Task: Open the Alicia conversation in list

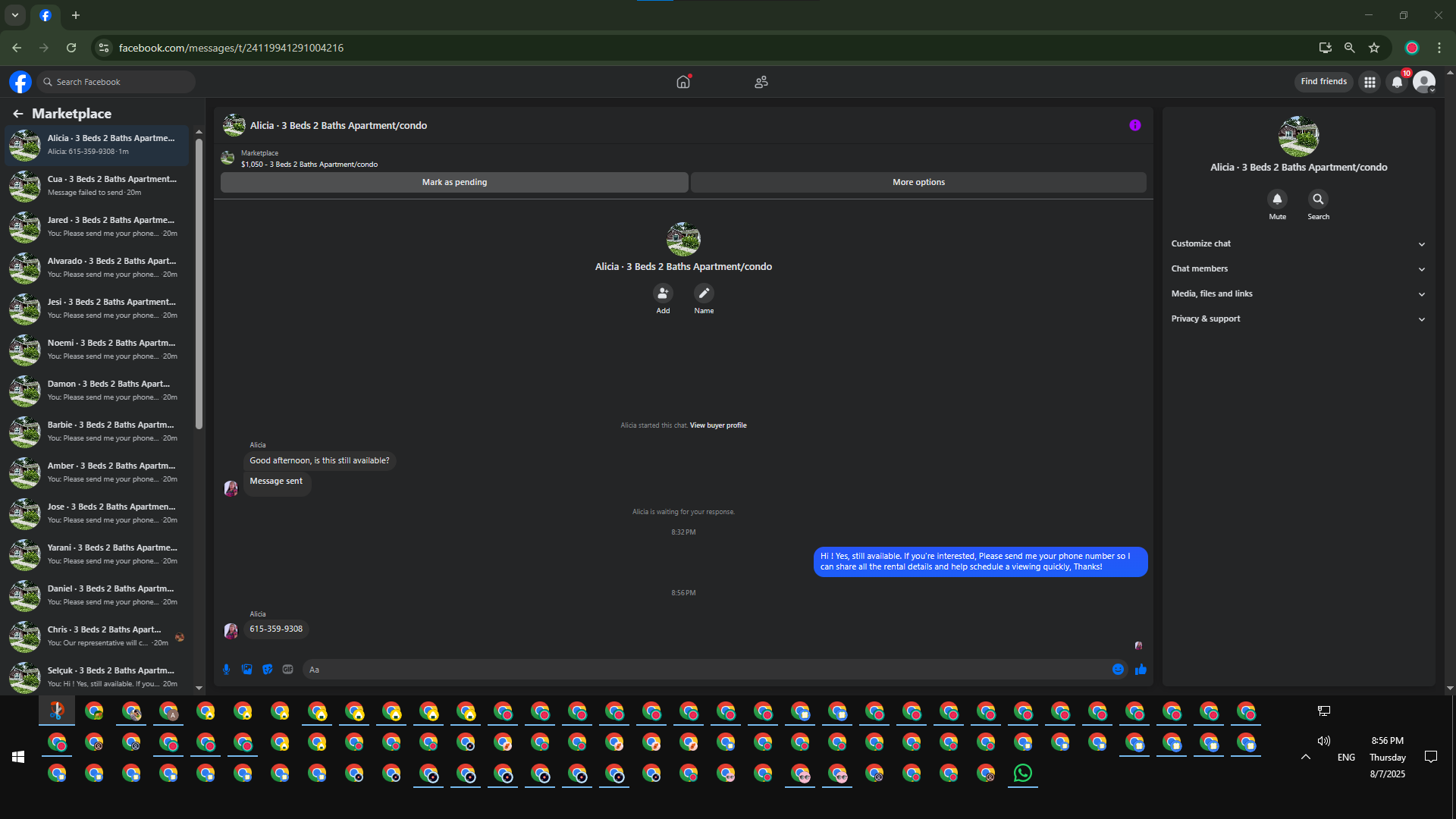Action: 97,146
